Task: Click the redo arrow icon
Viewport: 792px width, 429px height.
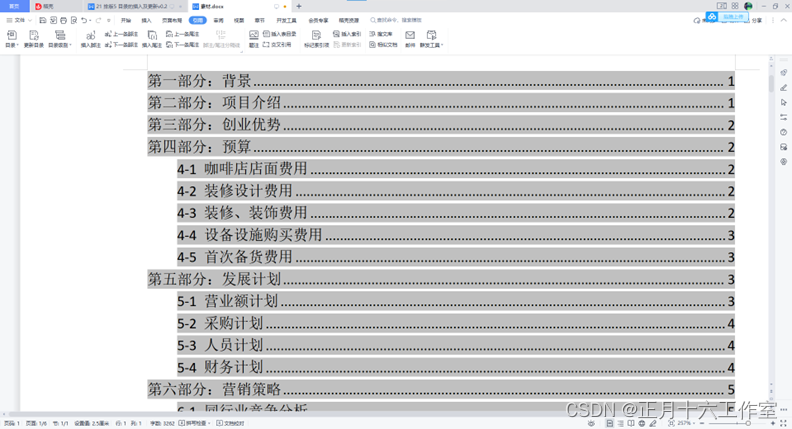Action: [x=98, y=20]
